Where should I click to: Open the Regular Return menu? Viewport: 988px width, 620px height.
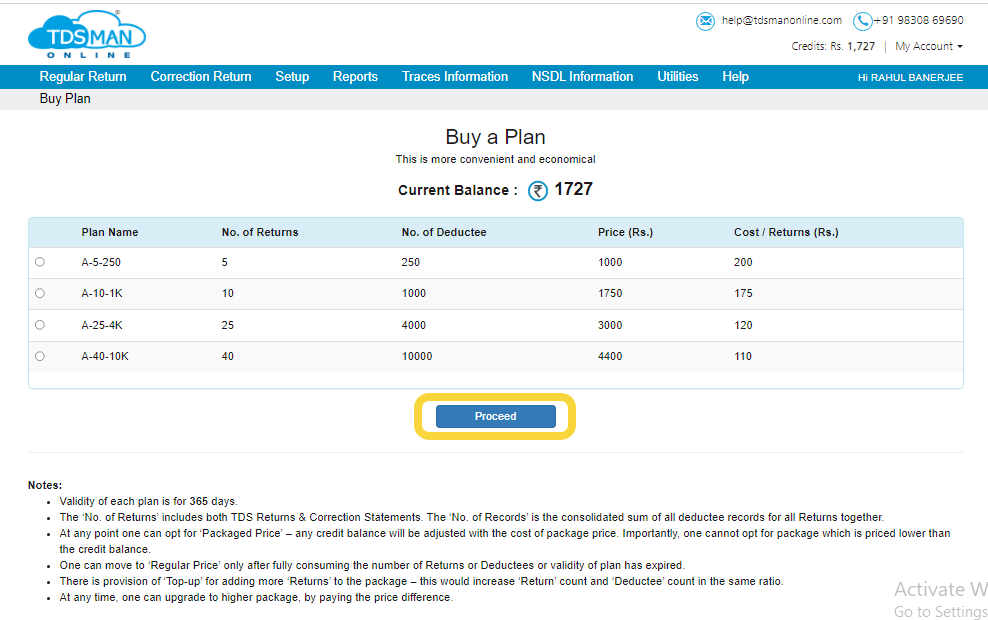pyautogui.click(x=83, y=77)
